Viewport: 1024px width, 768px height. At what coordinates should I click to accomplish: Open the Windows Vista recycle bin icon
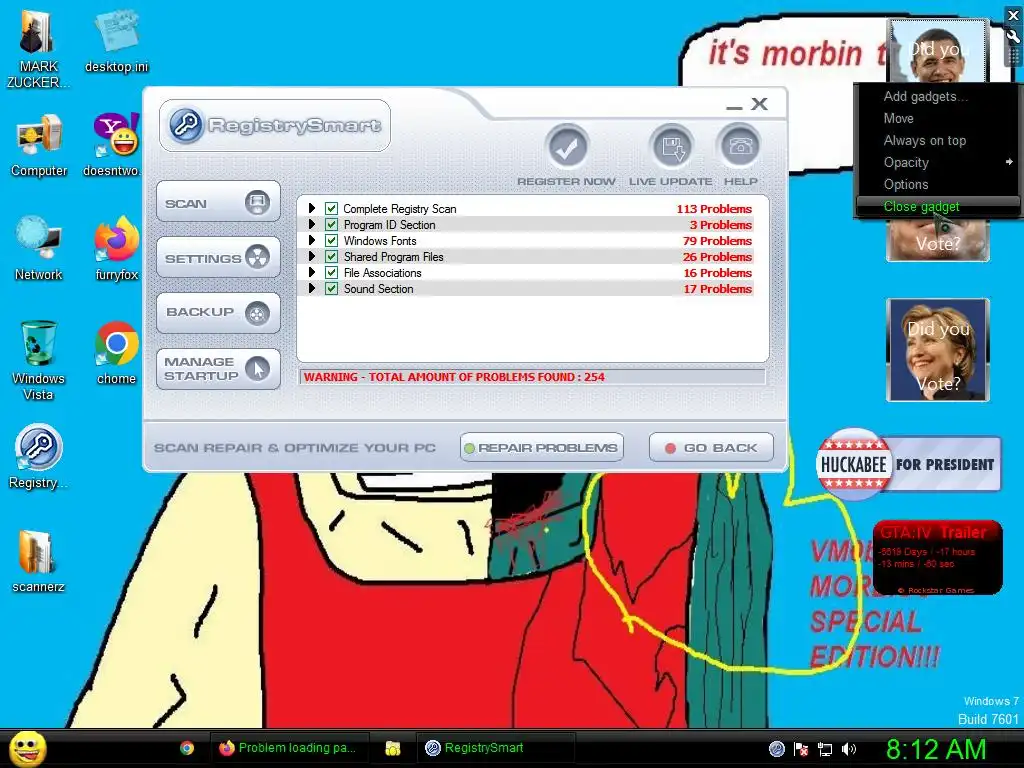(x=38, y=344)
